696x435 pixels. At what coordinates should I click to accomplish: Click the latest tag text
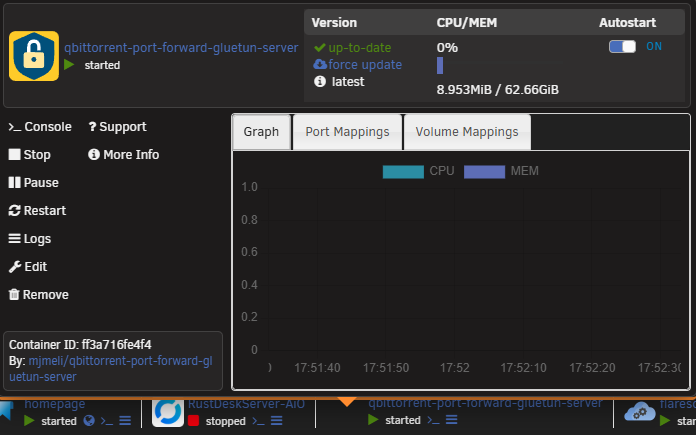point(348,82)
